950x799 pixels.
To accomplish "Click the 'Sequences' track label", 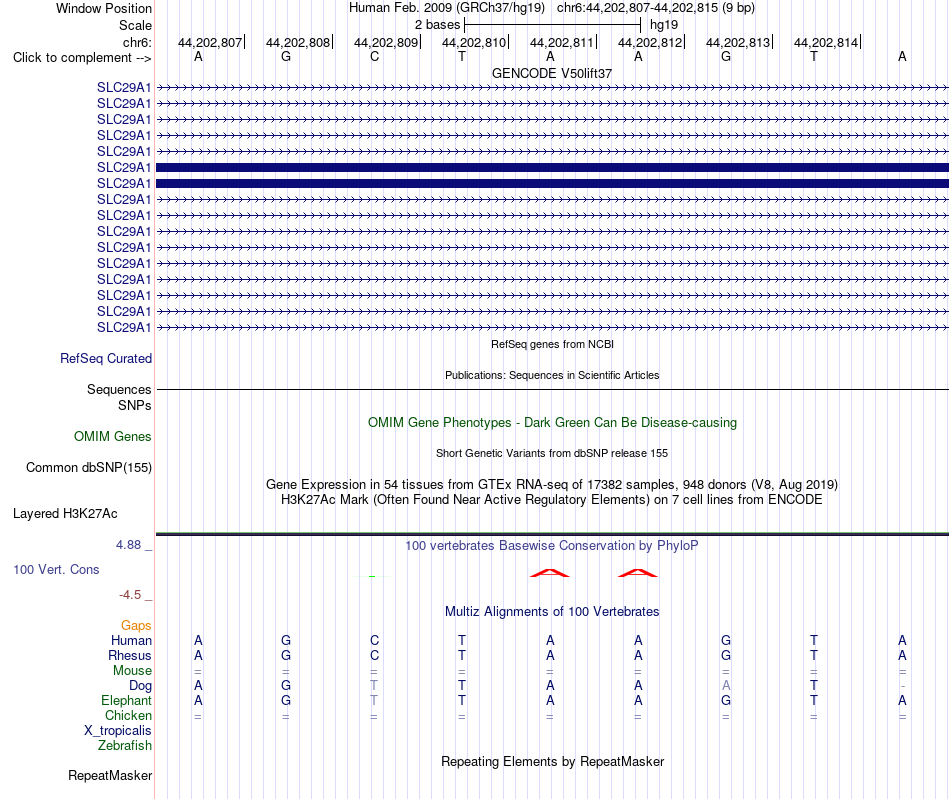I will point(119,390).
